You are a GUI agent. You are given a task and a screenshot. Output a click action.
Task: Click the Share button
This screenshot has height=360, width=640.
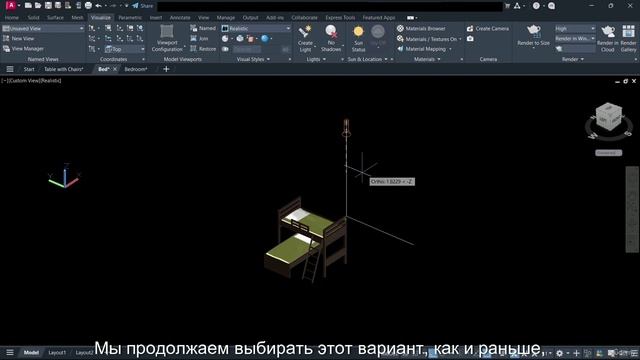pyautogui.click(x=142, y=6)
